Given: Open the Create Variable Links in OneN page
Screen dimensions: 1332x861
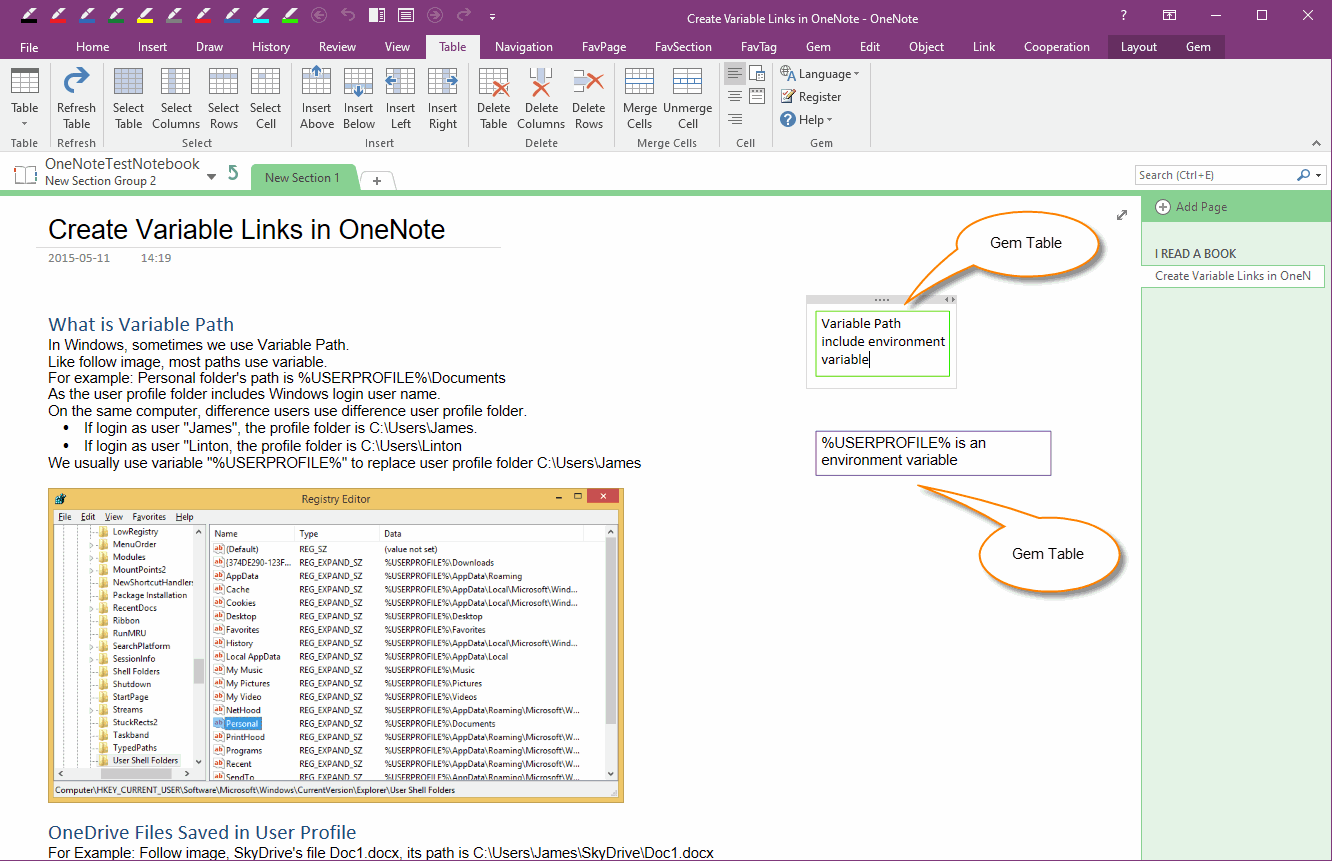Looking at the screenshot, I should (1233, 276).
